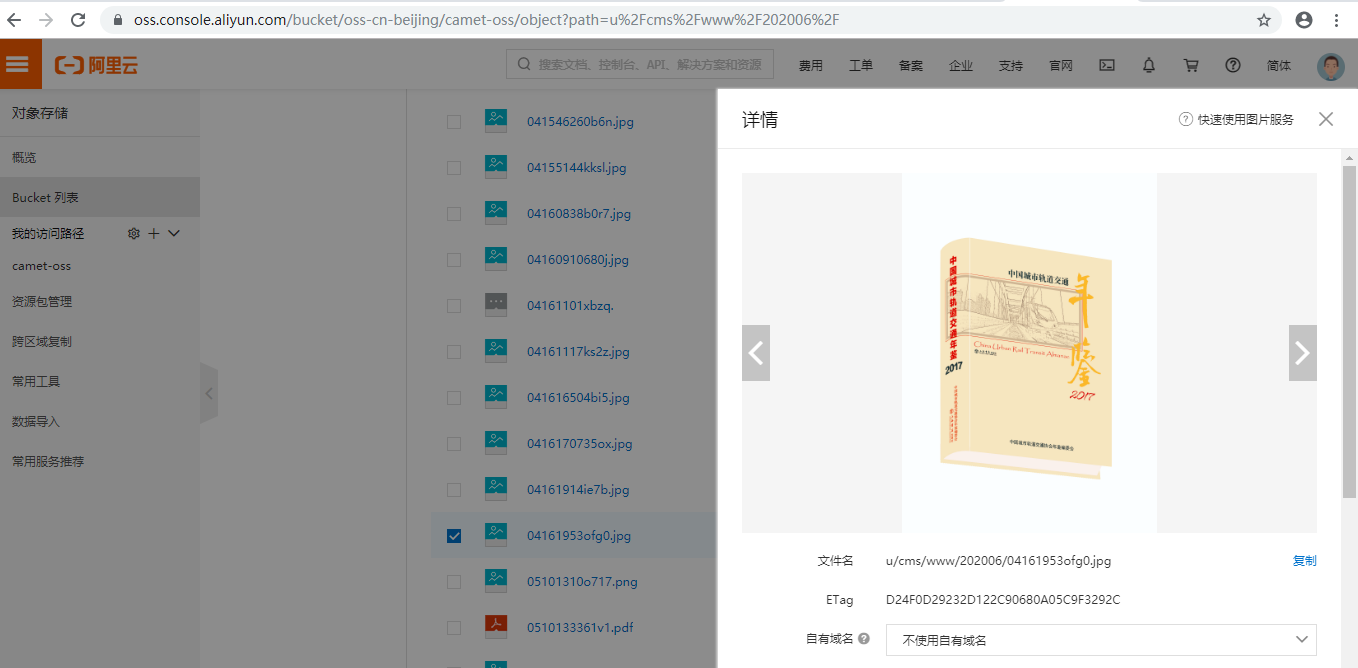
Task: Click help icon beside 自有域名
Action: pyautogui.click(x=864, y=639)
